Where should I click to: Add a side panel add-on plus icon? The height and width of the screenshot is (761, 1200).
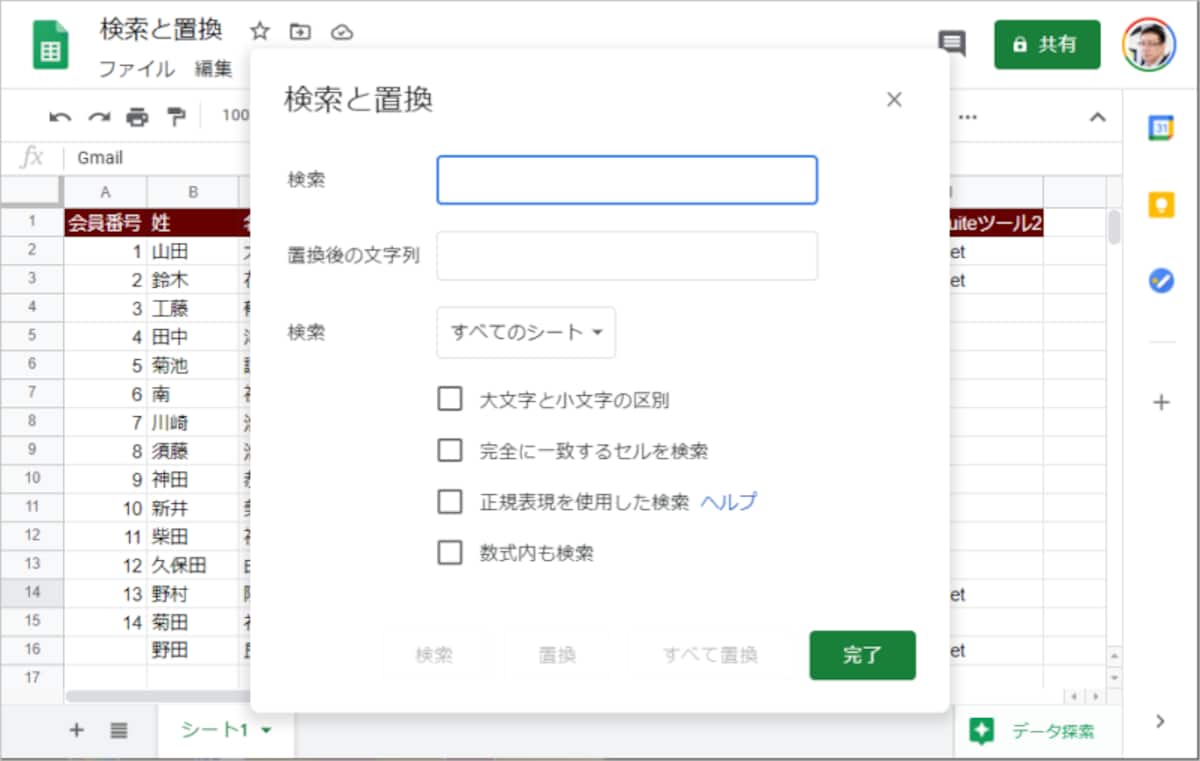[x=1160, y=403]
